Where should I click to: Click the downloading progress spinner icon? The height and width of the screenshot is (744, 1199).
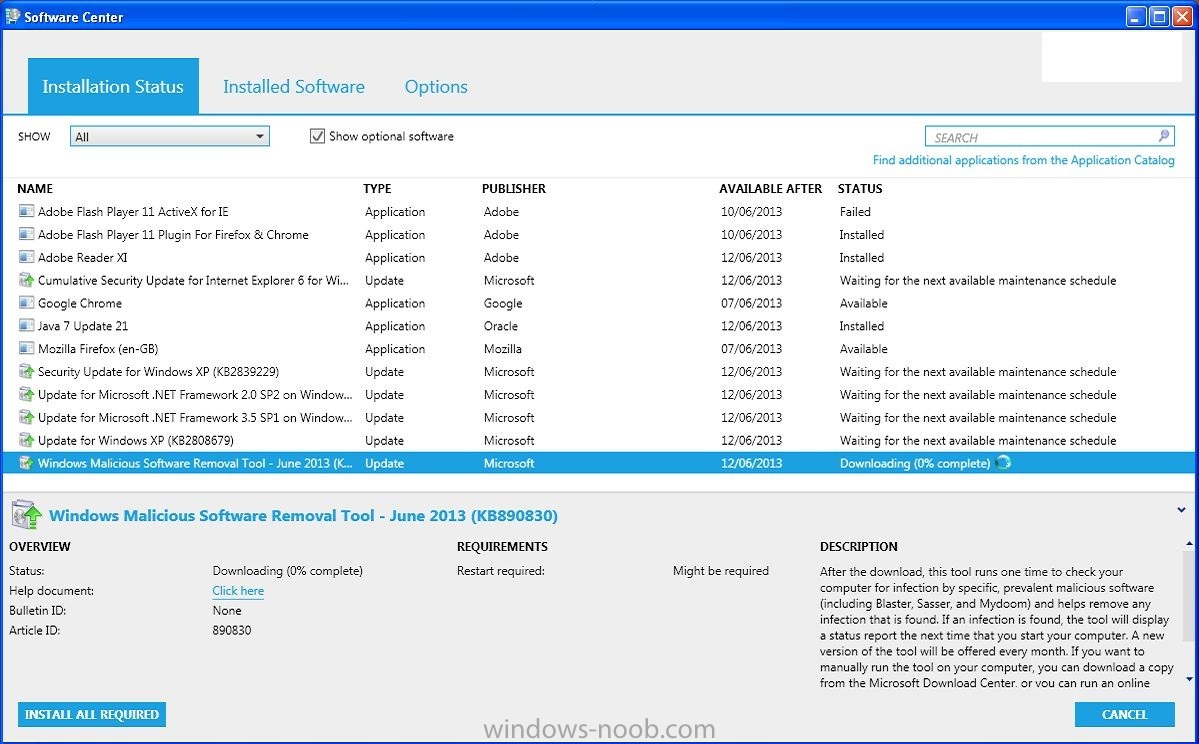(1003, 463)
